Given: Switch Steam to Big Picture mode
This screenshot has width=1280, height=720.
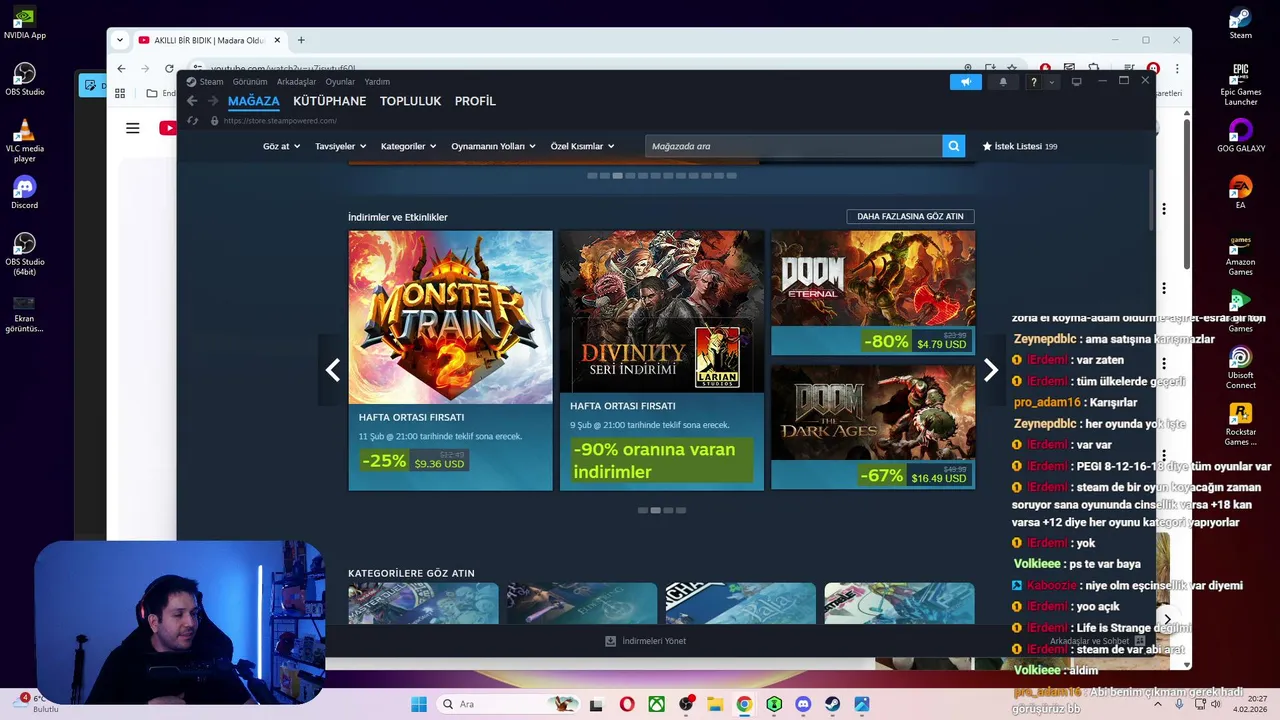Looking at the screenshot, I should (x=1076, y=82).
